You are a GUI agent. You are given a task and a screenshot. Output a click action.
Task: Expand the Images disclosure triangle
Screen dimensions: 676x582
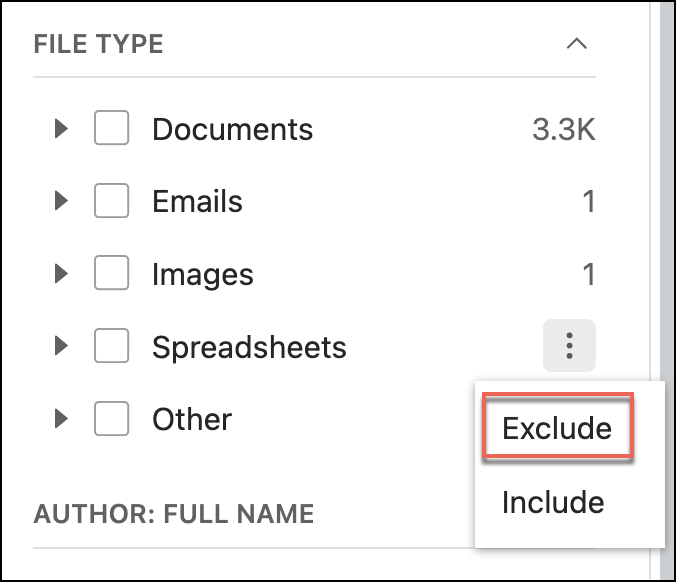61,273
